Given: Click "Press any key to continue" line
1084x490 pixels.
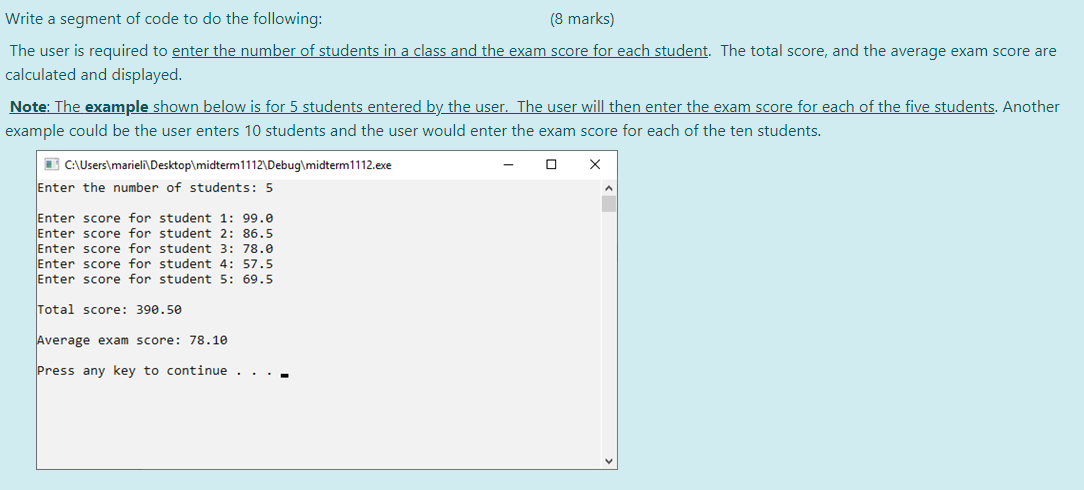Looking at the screenshot, I should coord(162,371).
